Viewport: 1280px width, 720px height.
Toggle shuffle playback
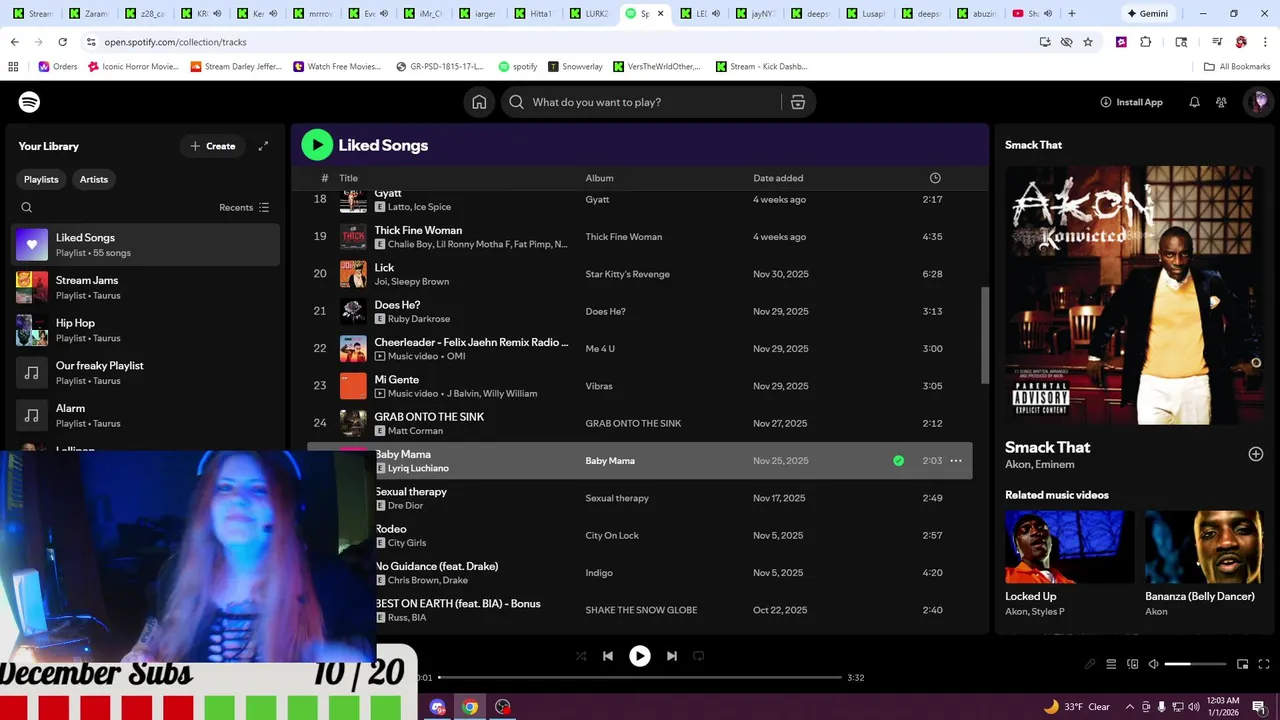click(581, 656)
